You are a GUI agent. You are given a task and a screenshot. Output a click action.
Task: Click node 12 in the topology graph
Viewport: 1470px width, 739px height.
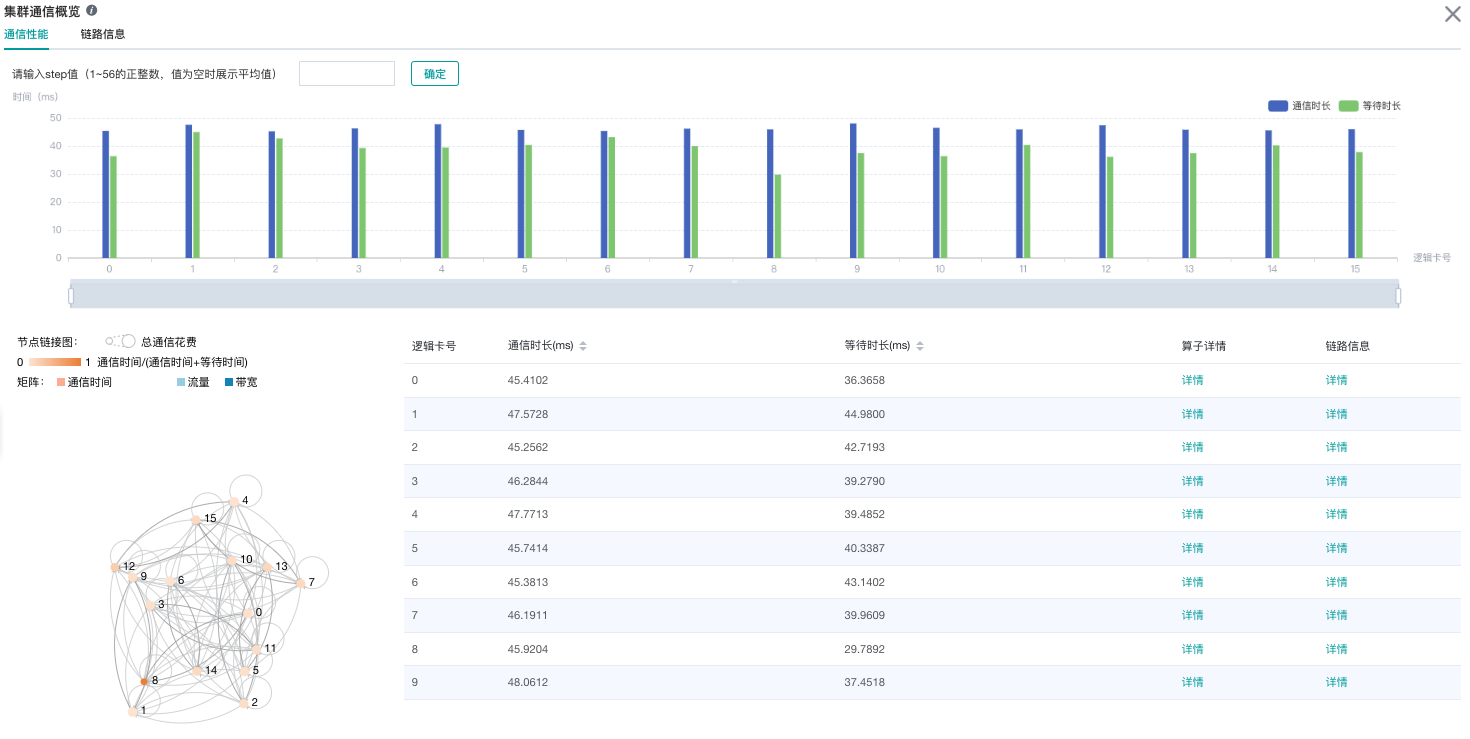115,567
